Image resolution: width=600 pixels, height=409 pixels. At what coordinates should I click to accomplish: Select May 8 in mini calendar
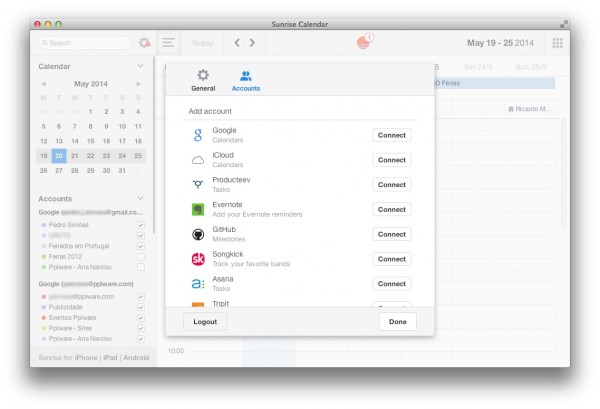click(90, 126)
